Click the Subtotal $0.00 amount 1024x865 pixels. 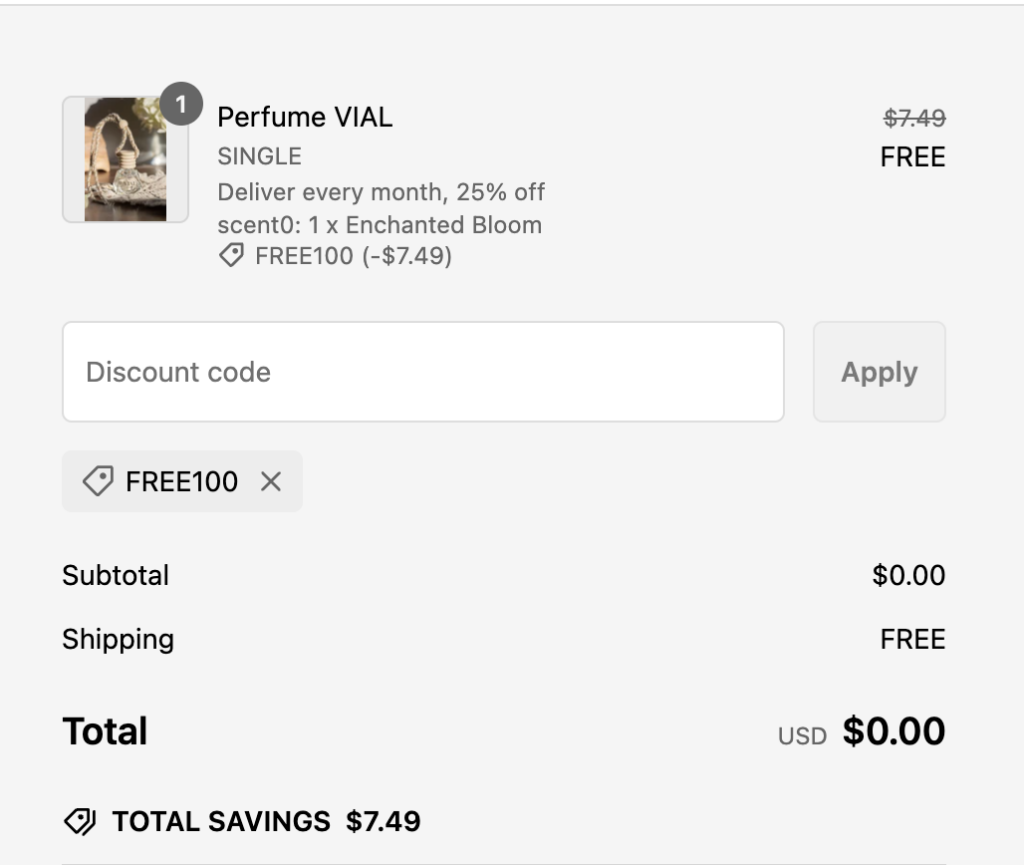tap(908, 576)
